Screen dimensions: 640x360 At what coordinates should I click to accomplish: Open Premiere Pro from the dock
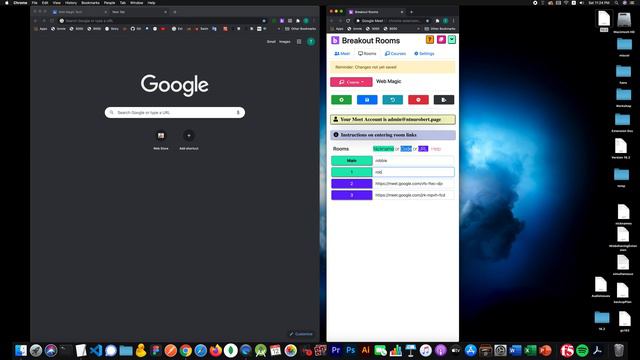click(x=336, y=350)
